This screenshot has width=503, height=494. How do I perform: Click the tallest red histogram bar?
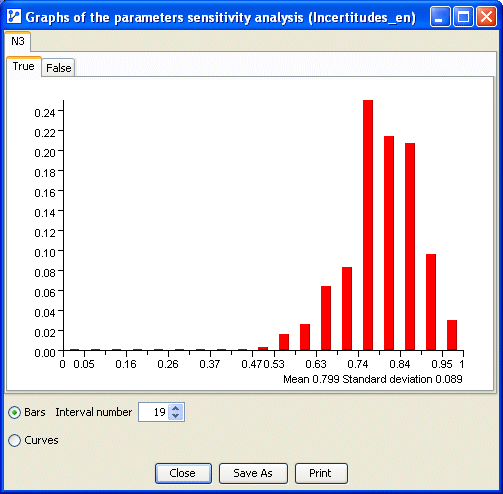pyautogui.click(x=368, y=225)
